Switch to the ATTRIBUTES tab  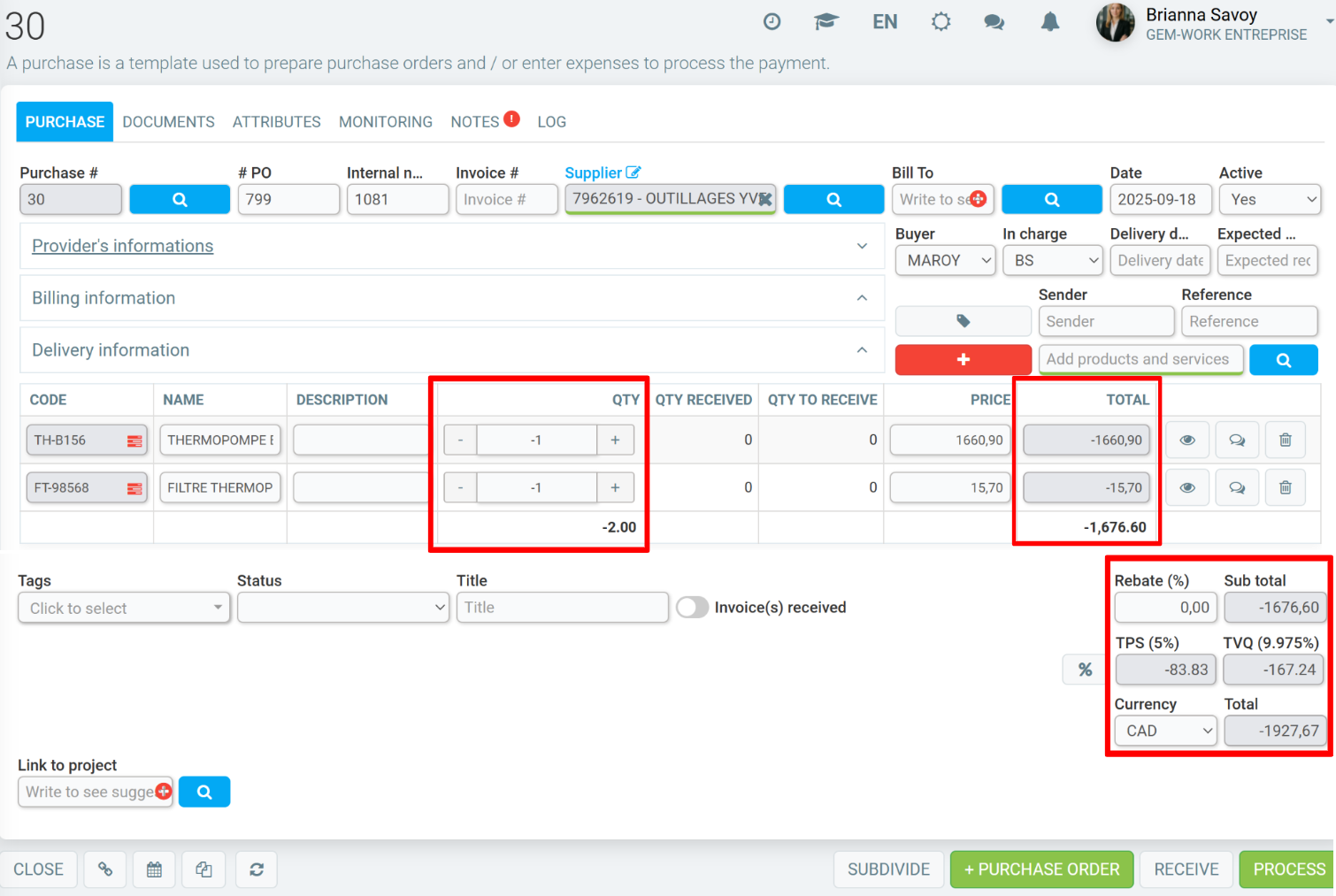[277, 122]
